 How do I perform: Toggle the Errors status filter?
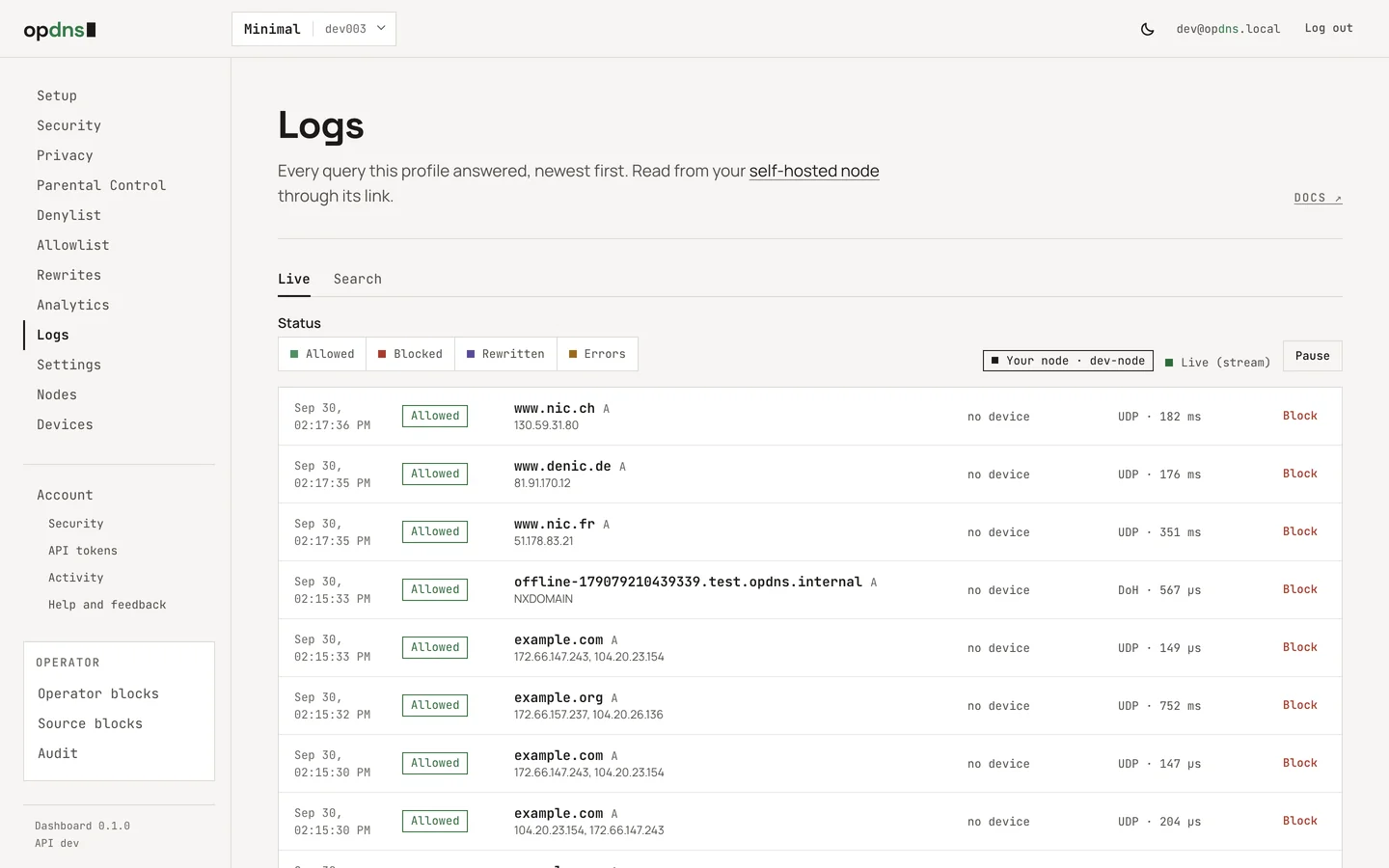597,354
